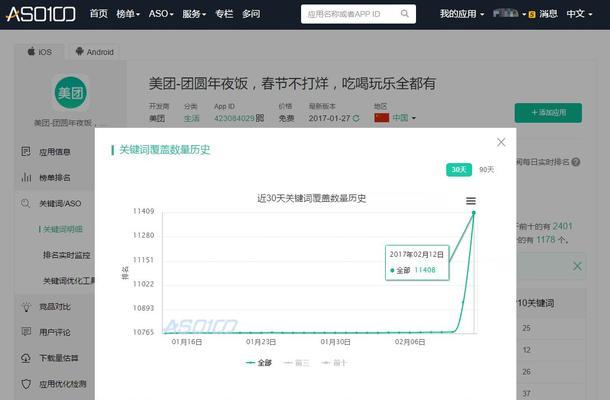Viewport: 610px width, 400px height.
Task: Click the 1178 keyword count link
Action: click(x=545, y=240)
